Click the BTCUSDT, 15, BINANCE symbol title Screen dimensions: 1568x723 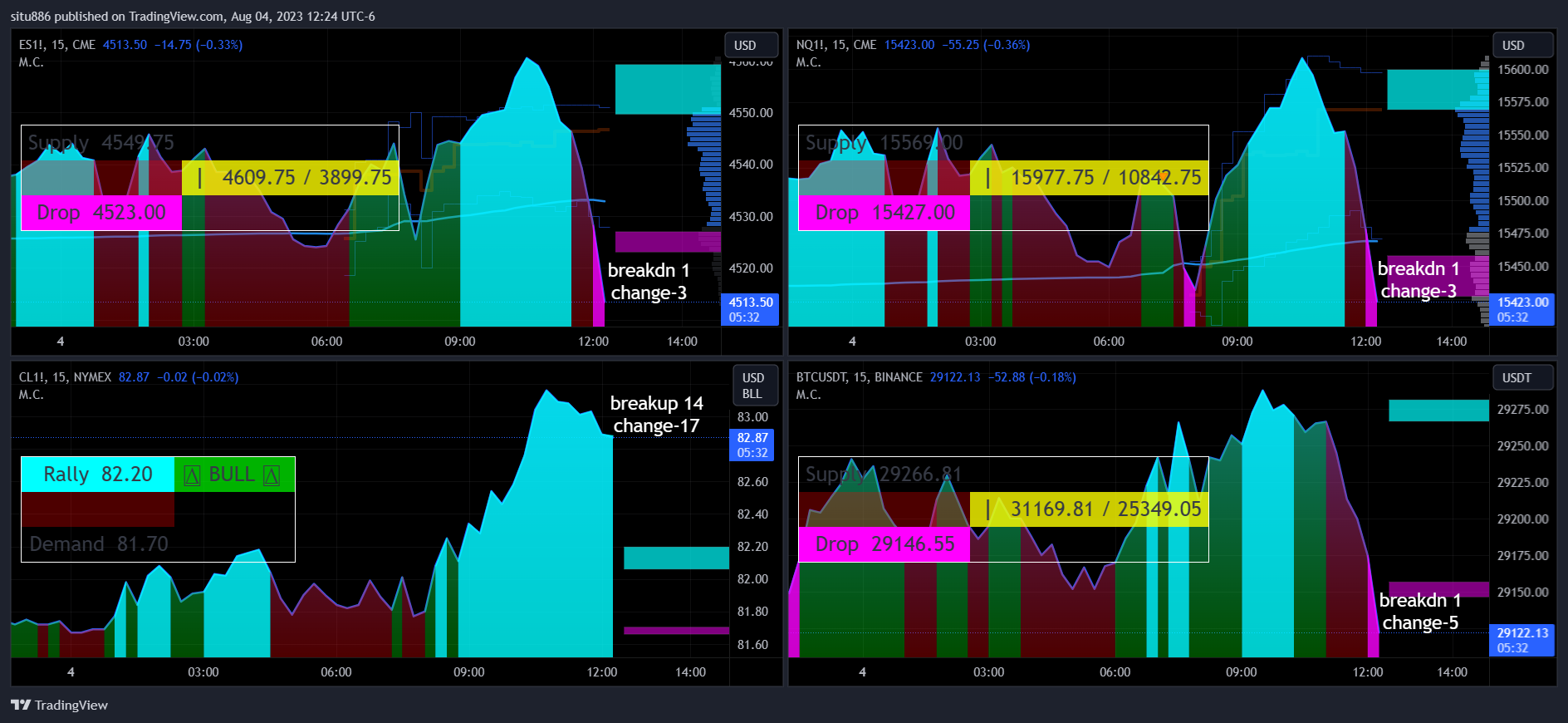click(859, 377)
